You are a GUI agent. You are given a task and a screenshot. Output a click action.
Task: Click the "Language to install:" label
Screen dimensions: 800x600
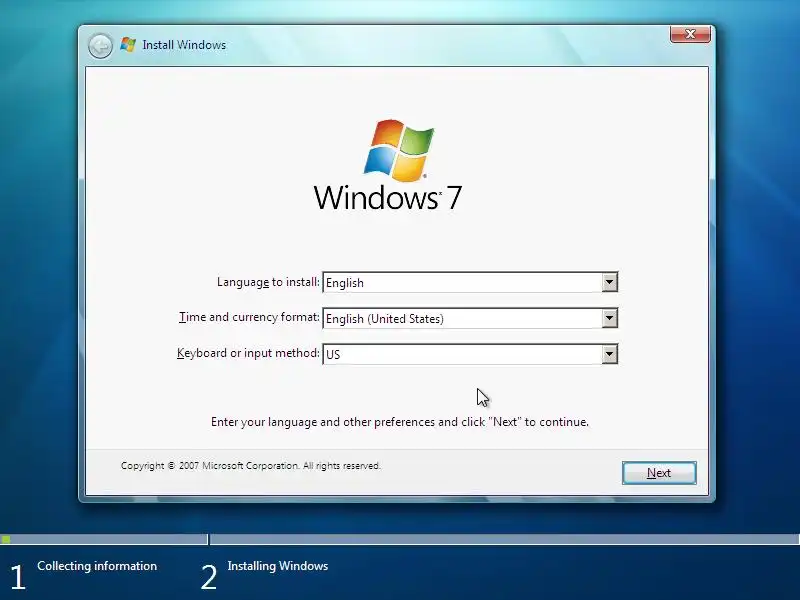[268, 282]
